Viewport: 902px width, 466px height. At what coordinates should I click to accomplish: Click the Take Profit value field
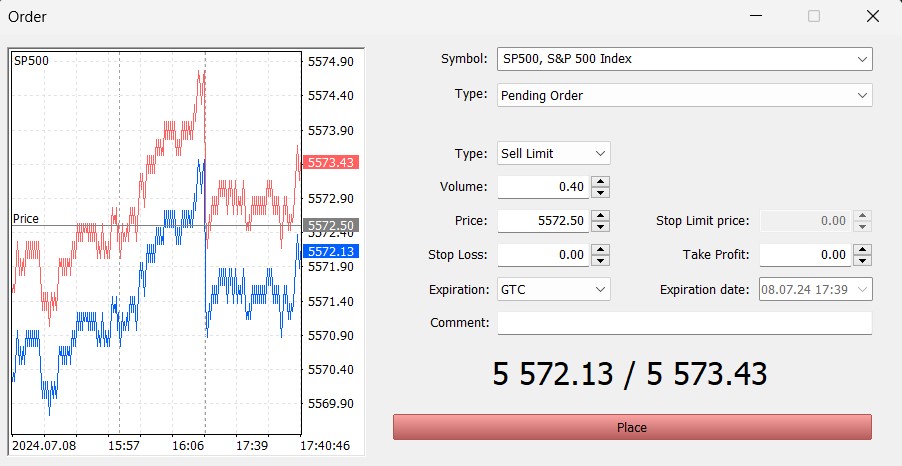[804, 255]
